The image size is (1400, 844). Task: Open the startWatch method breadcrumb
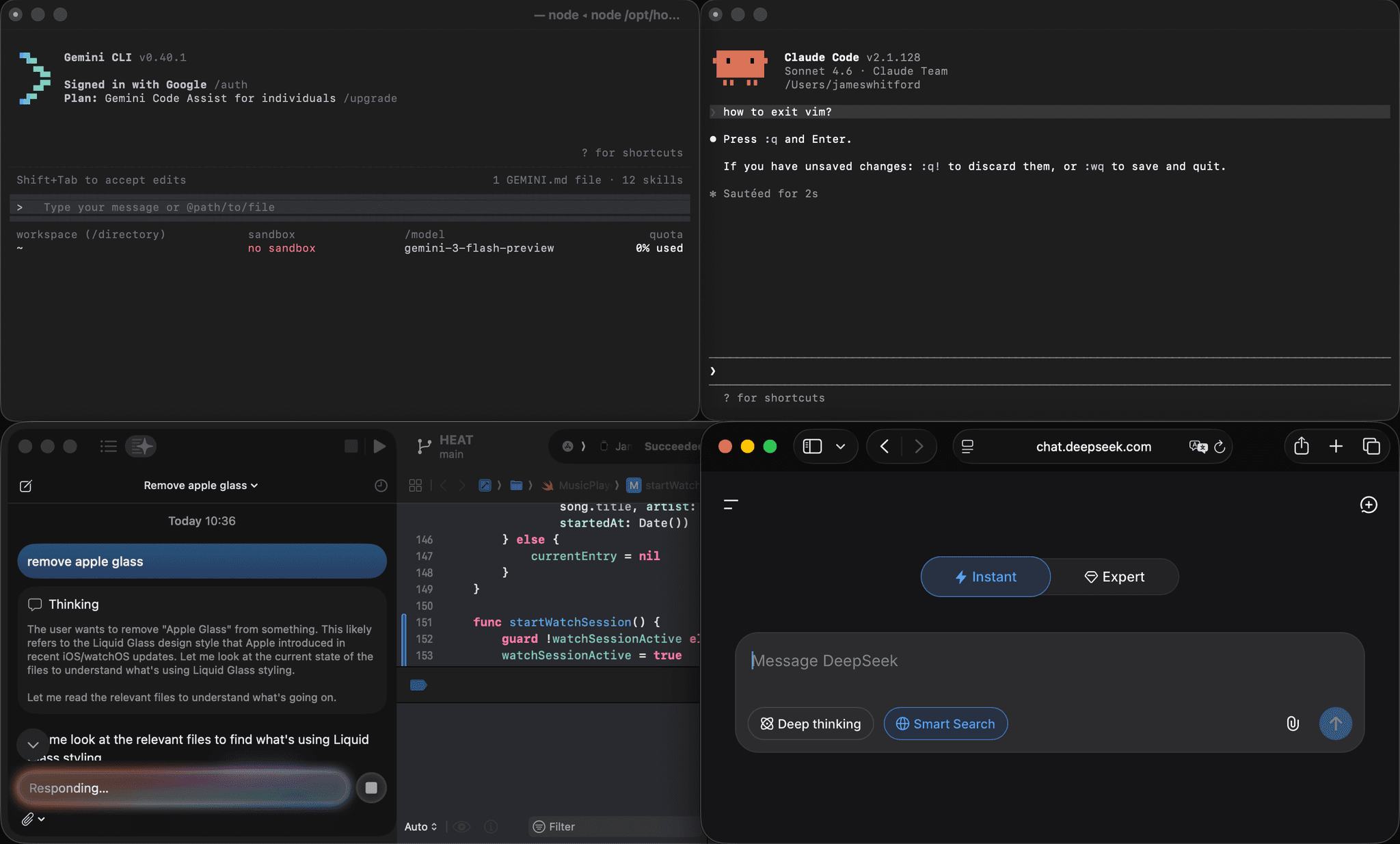(x=662, y=486)
